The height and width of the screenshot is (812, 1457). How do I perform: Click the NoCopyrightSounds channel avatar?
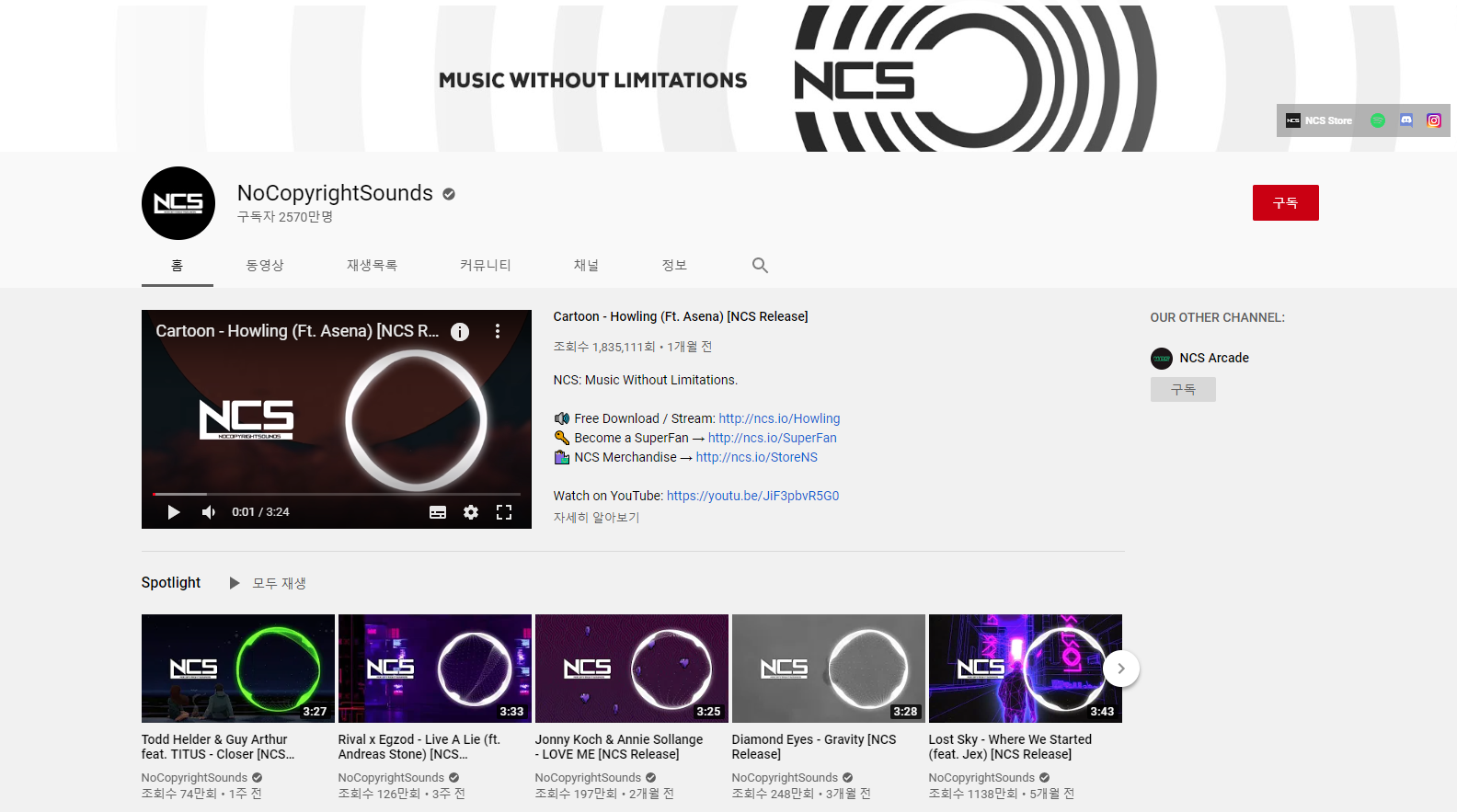(178, 203)
